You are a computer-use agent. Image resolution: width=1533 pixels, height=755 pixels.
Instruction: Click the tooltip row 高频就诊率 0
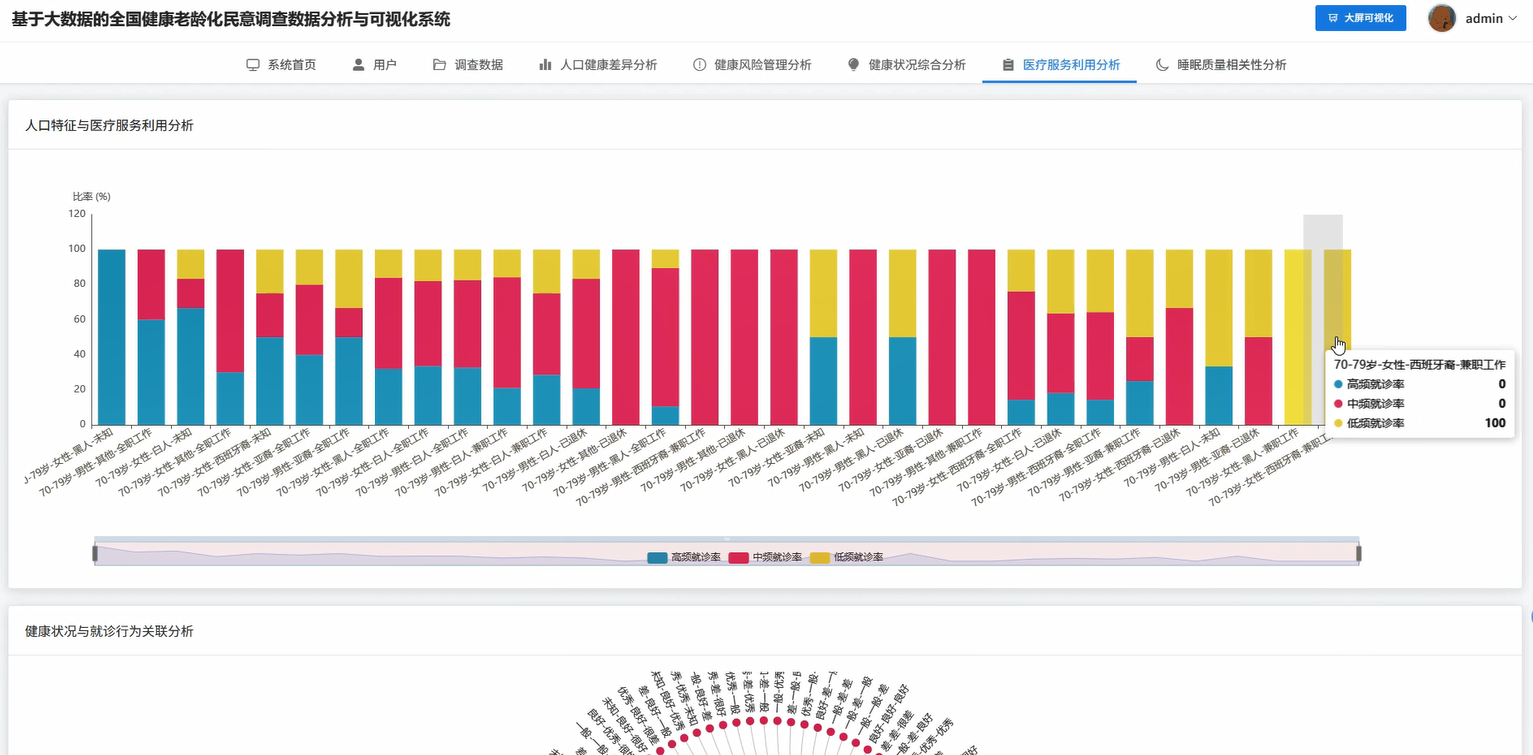pos(1420,384)
